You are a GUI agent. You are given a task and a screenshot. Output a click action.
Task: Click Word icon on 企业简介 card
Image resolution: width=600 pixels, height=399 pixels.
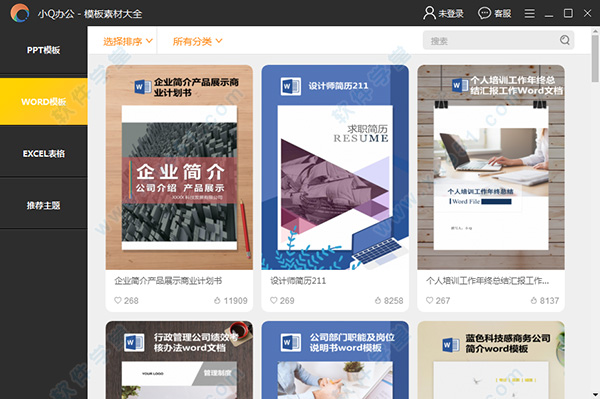tap(143, 87)
